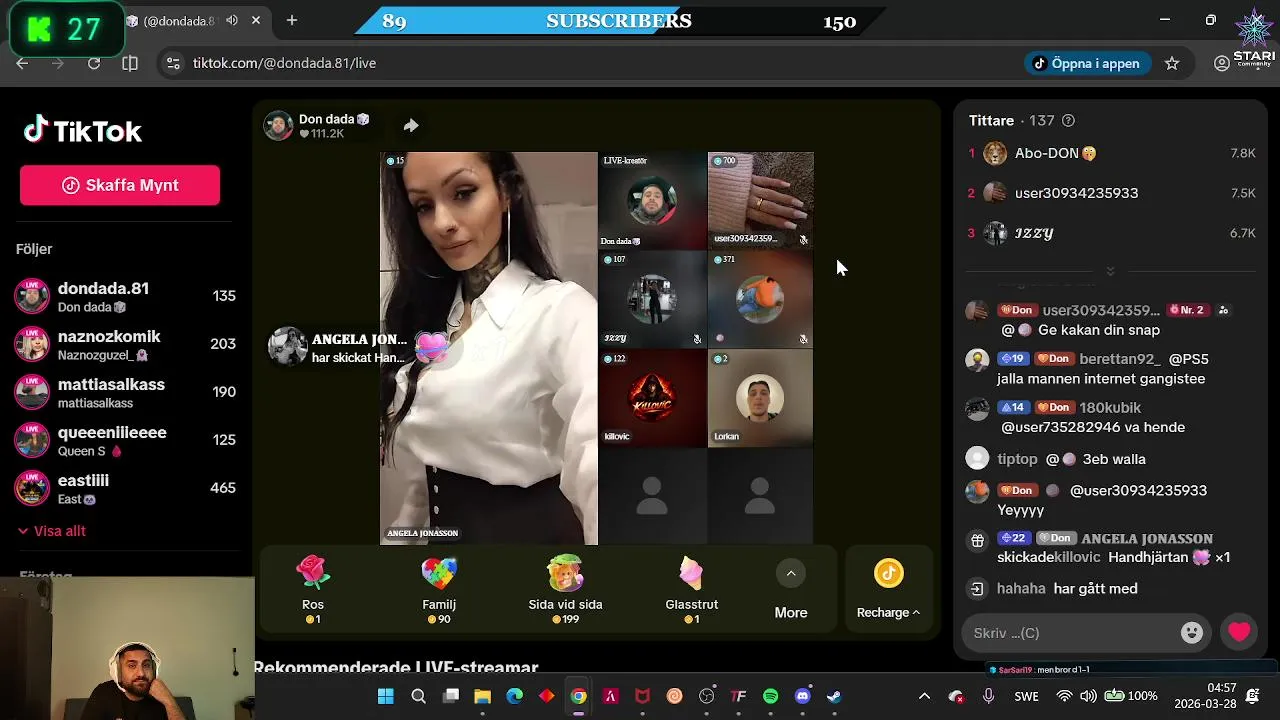Open the emoji picker in the chat box
Viewport: 1280px width, 720px height.
(1191, 633)
